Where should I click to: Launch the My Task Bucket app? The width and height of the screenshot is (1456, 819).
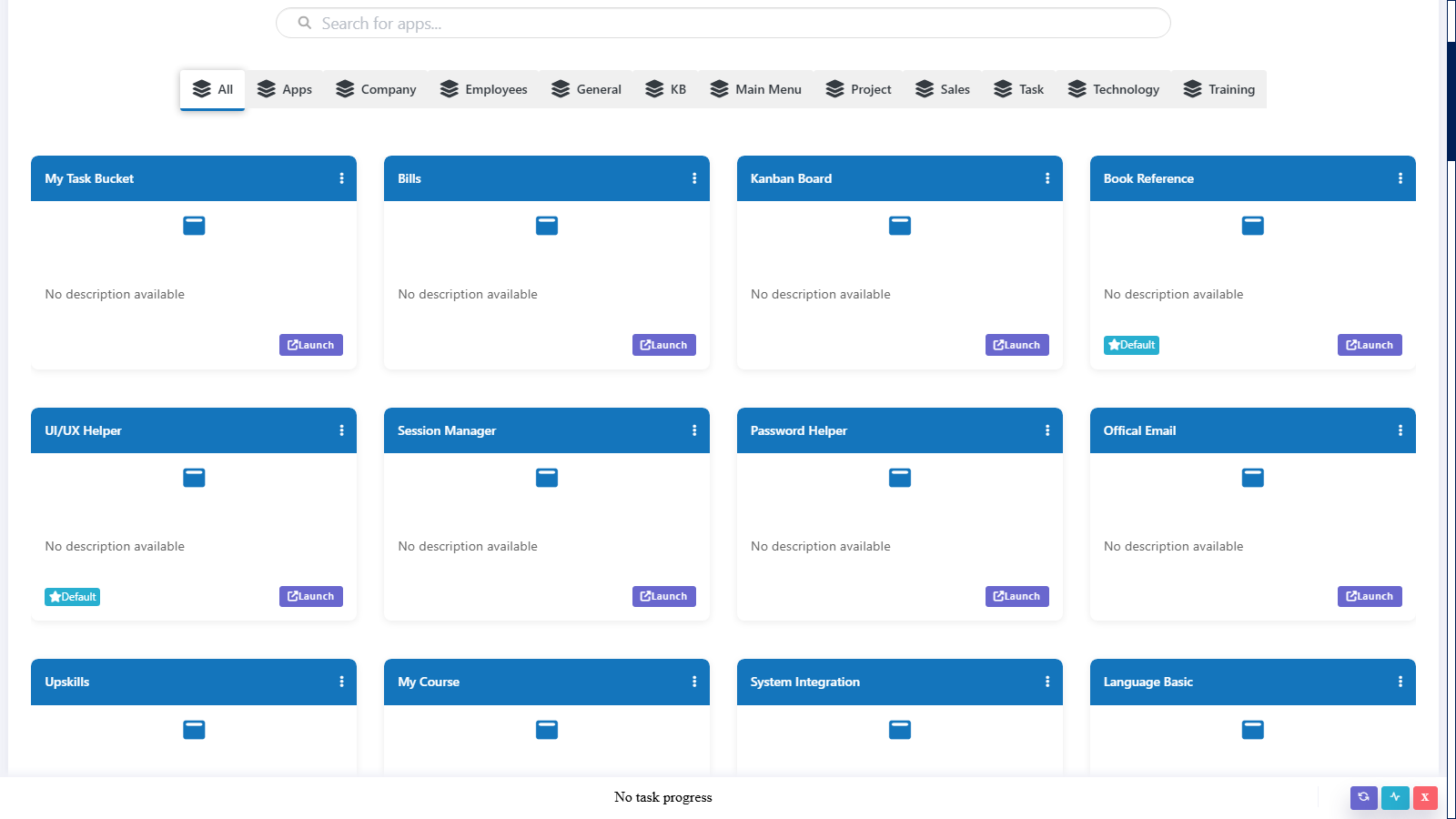coord(311,345)
